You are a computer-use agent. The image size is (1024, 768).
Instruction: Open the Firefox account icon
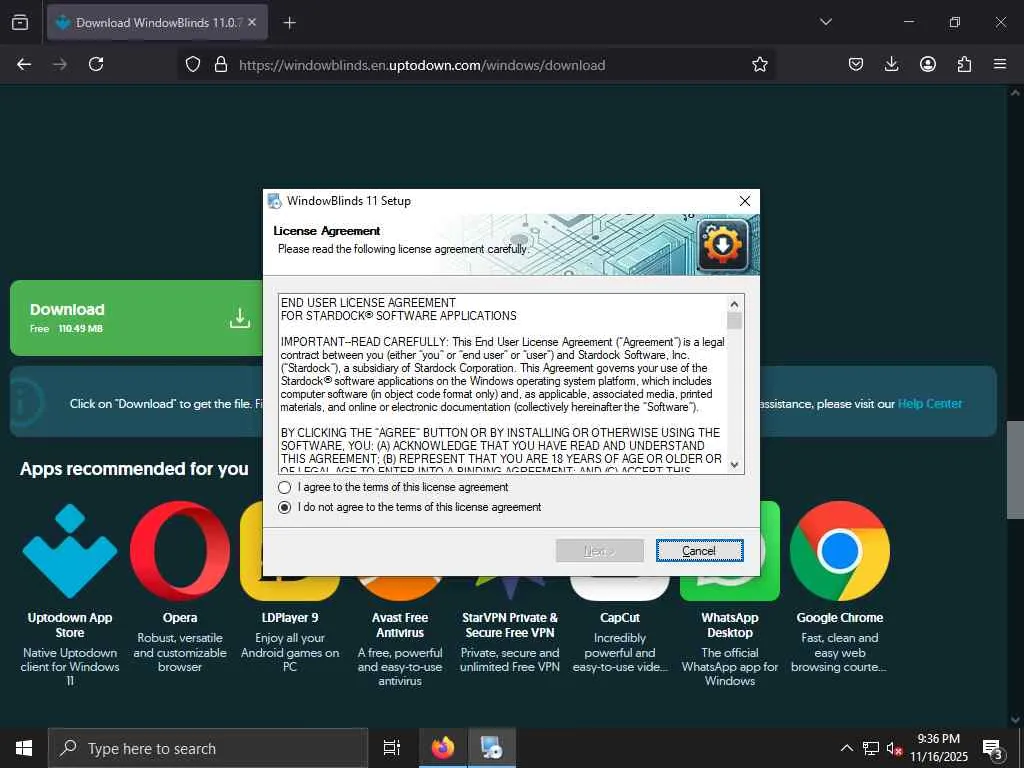coord(927,64)
